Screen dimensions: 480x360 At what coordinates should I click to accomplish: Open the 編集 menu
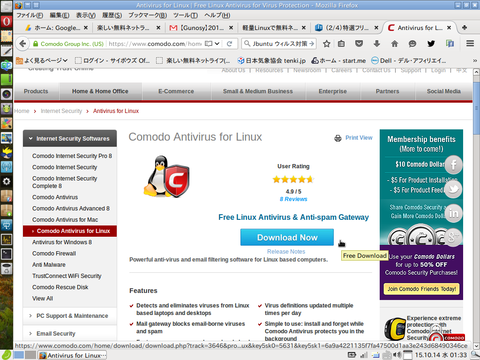[x=59, y=15]
